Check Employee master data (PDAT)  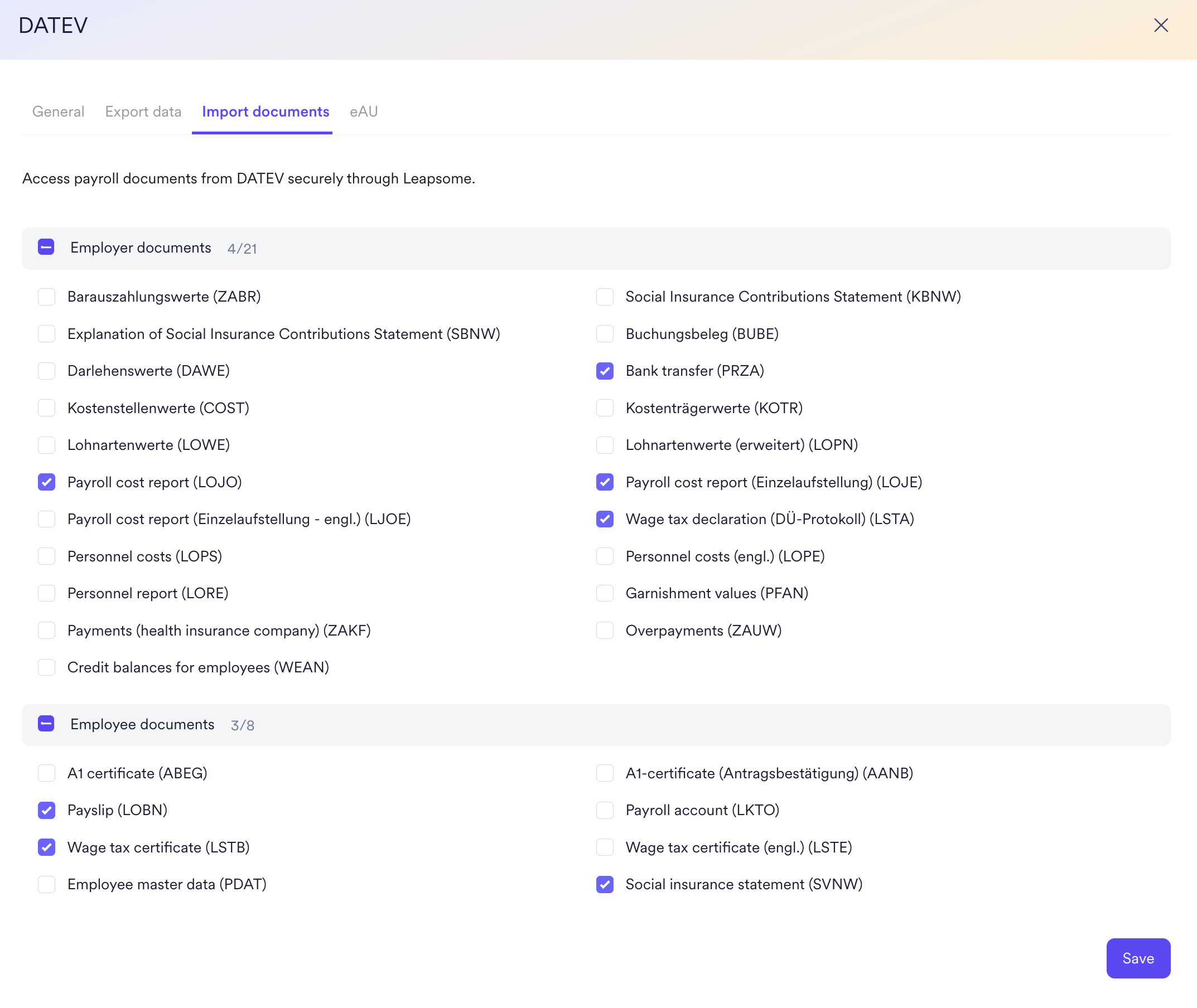point(46,885)
